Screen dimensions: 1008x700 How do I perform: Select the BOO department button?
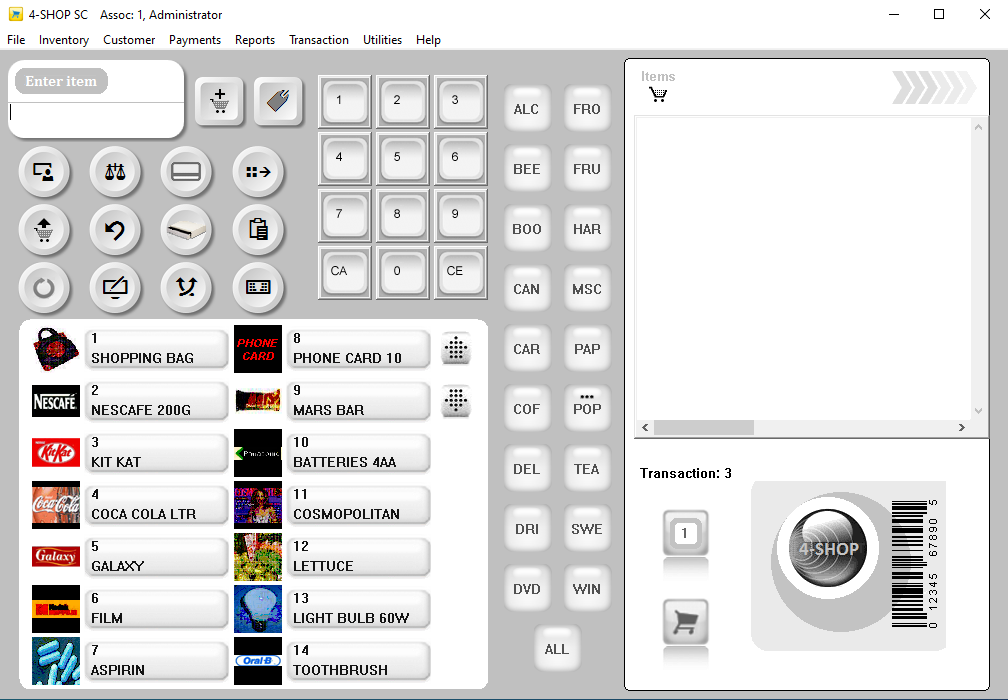(x=526, y=229)
